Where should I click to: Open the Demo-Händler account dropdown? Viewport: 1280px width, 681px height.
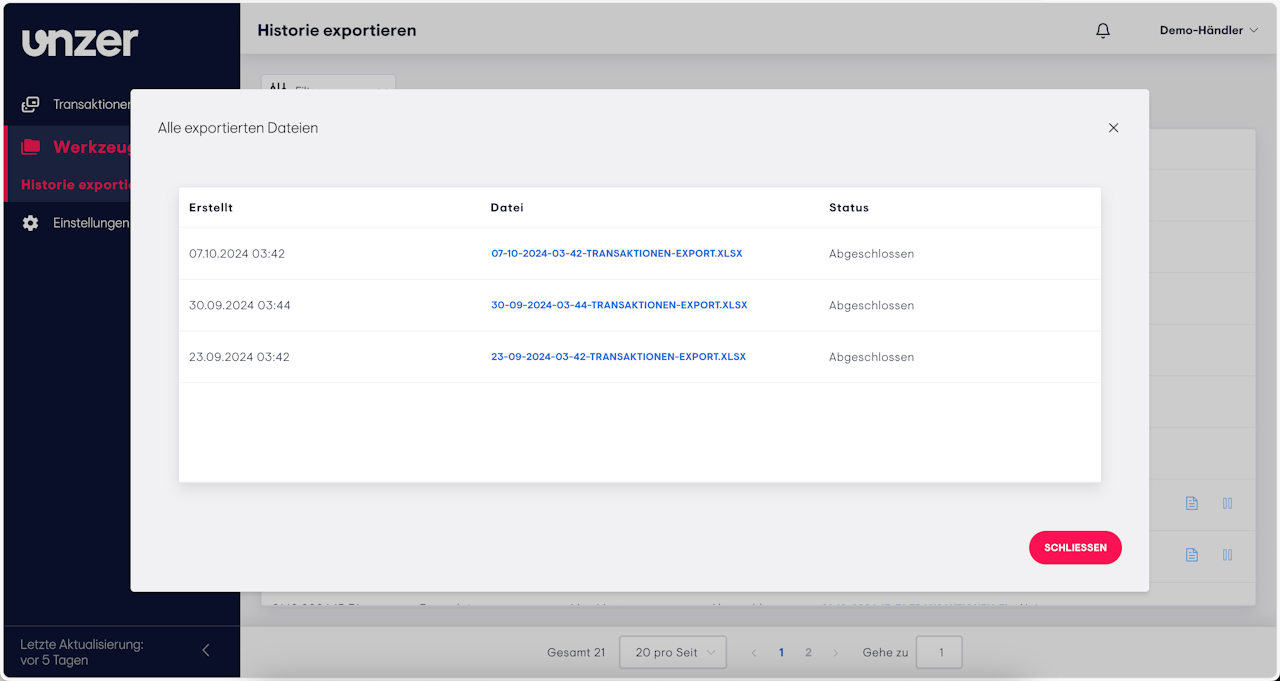(x=1208, y=31)
